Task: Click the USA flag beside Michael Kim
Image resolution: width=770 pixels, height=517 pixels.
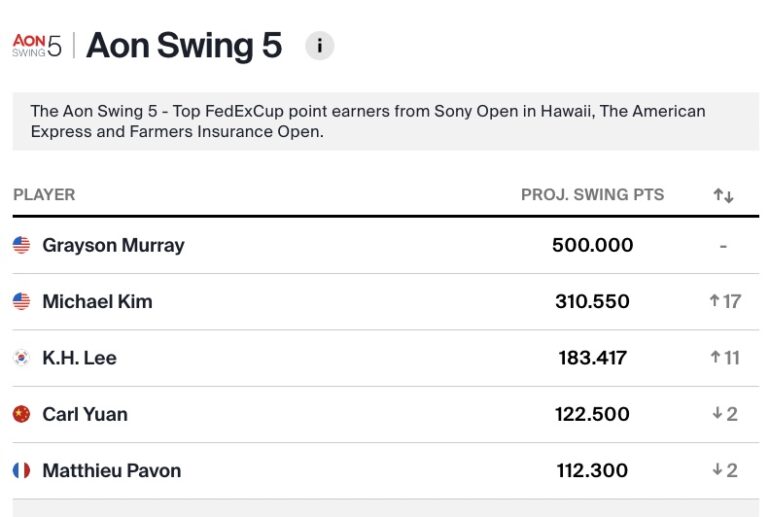Action: (x=21, y=301)
